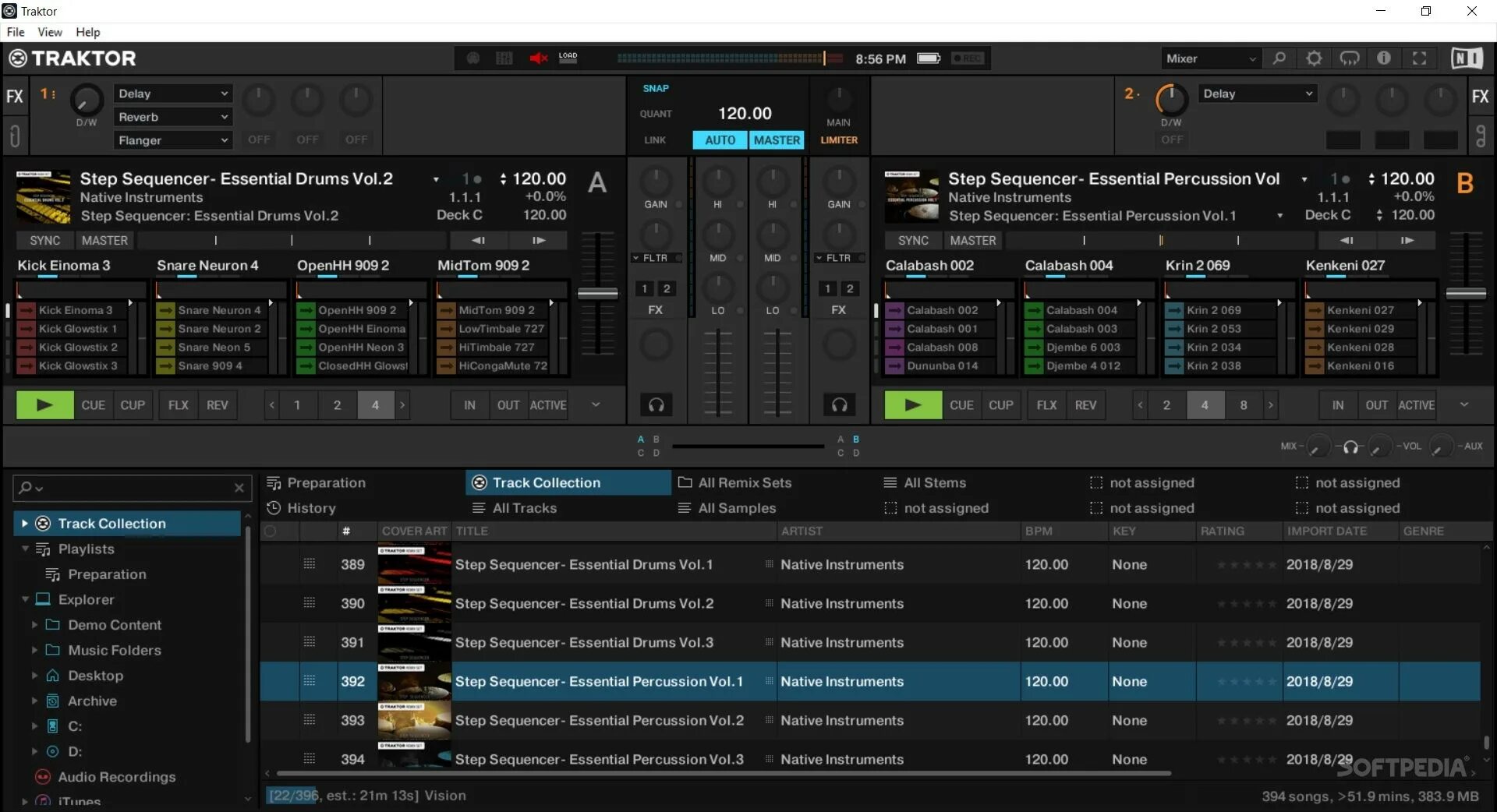Click CUP button on Deck B
1497x812 pixels.
tap(1001, 405)
